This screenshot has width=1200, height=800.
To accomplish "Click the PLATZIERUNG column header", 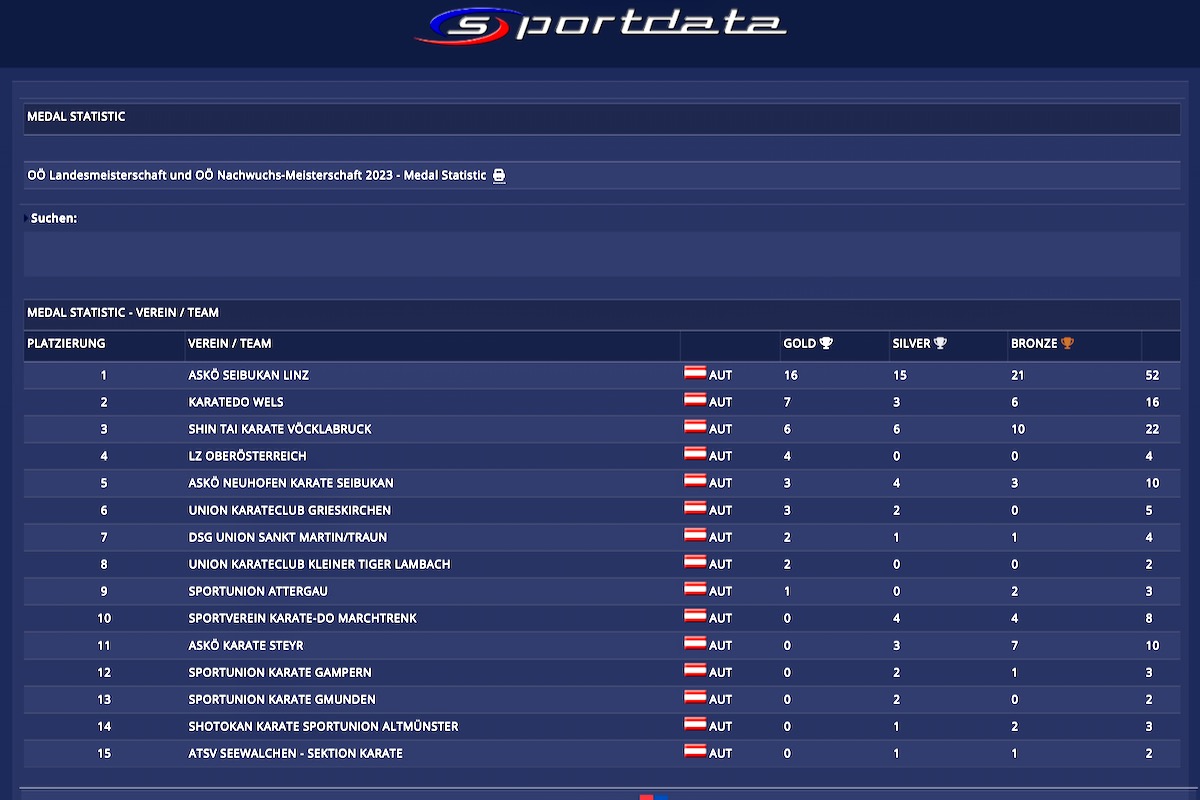I will pyautogui.click(x=66, y=344).
